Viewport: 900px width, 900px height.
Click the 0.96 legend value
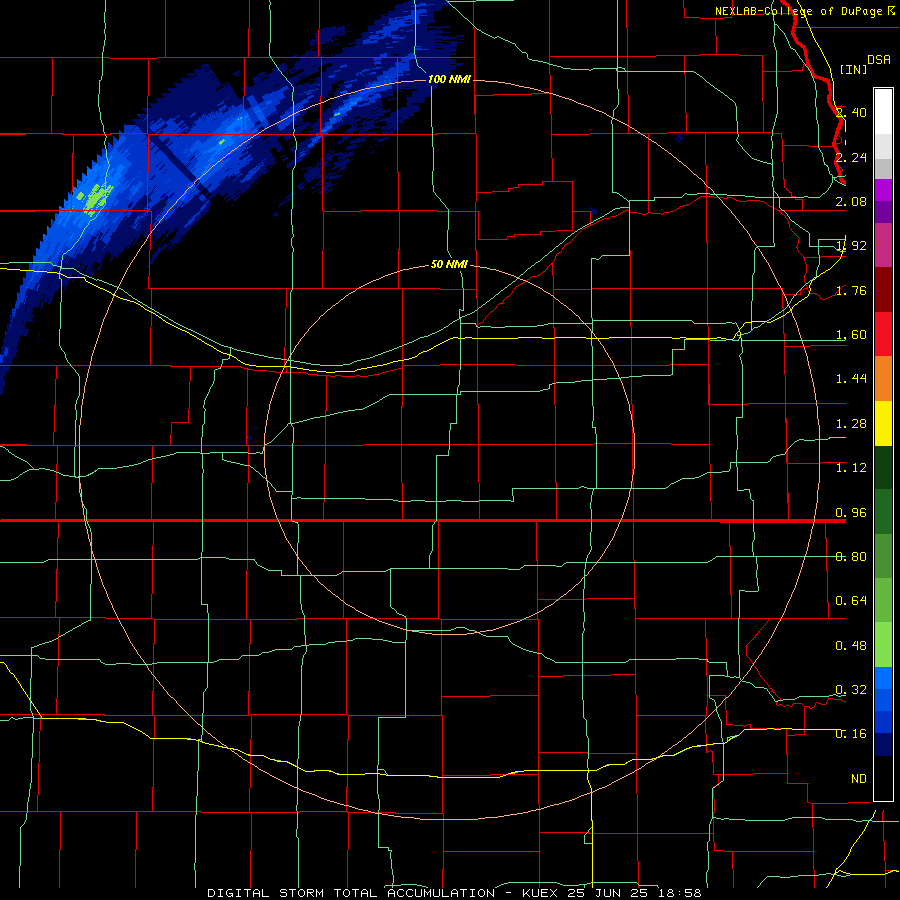[851, 513]
